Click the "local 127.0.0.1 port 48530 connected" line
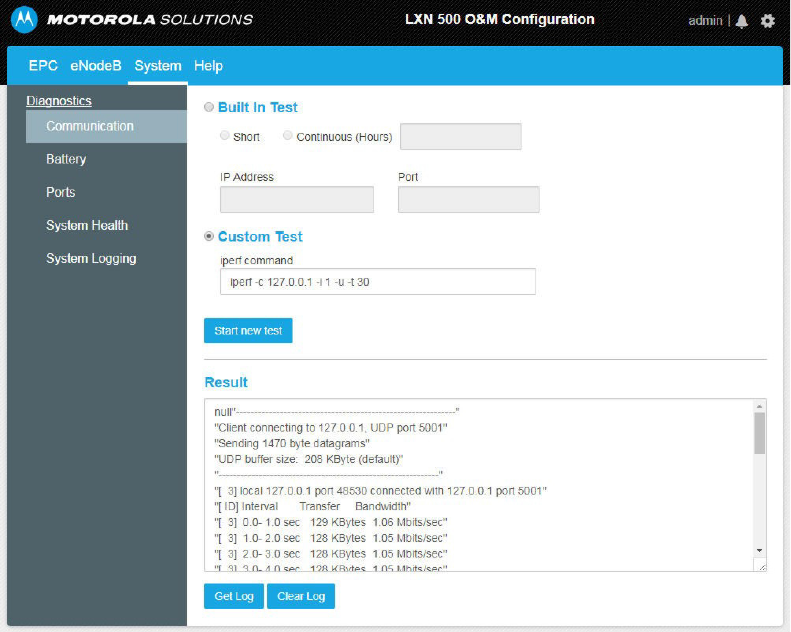This screenshot has height=632, width=791. pyautogui.click(x=380, y=491)
